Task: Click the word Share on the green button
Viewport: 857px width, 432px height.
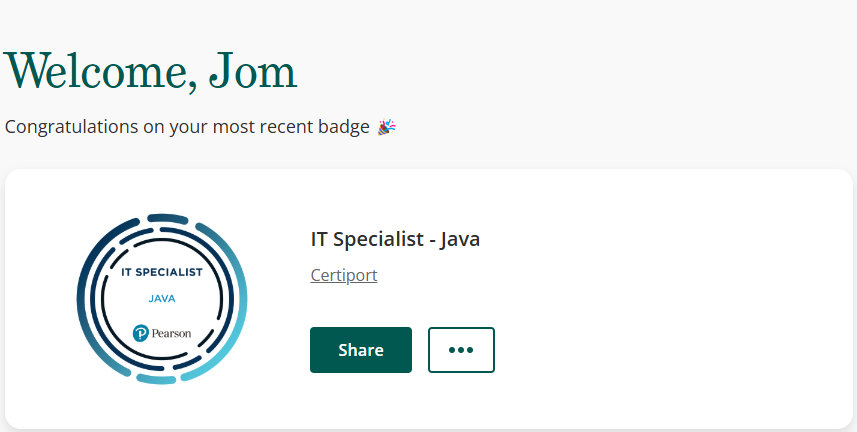Action: click(x=361, y=350)
